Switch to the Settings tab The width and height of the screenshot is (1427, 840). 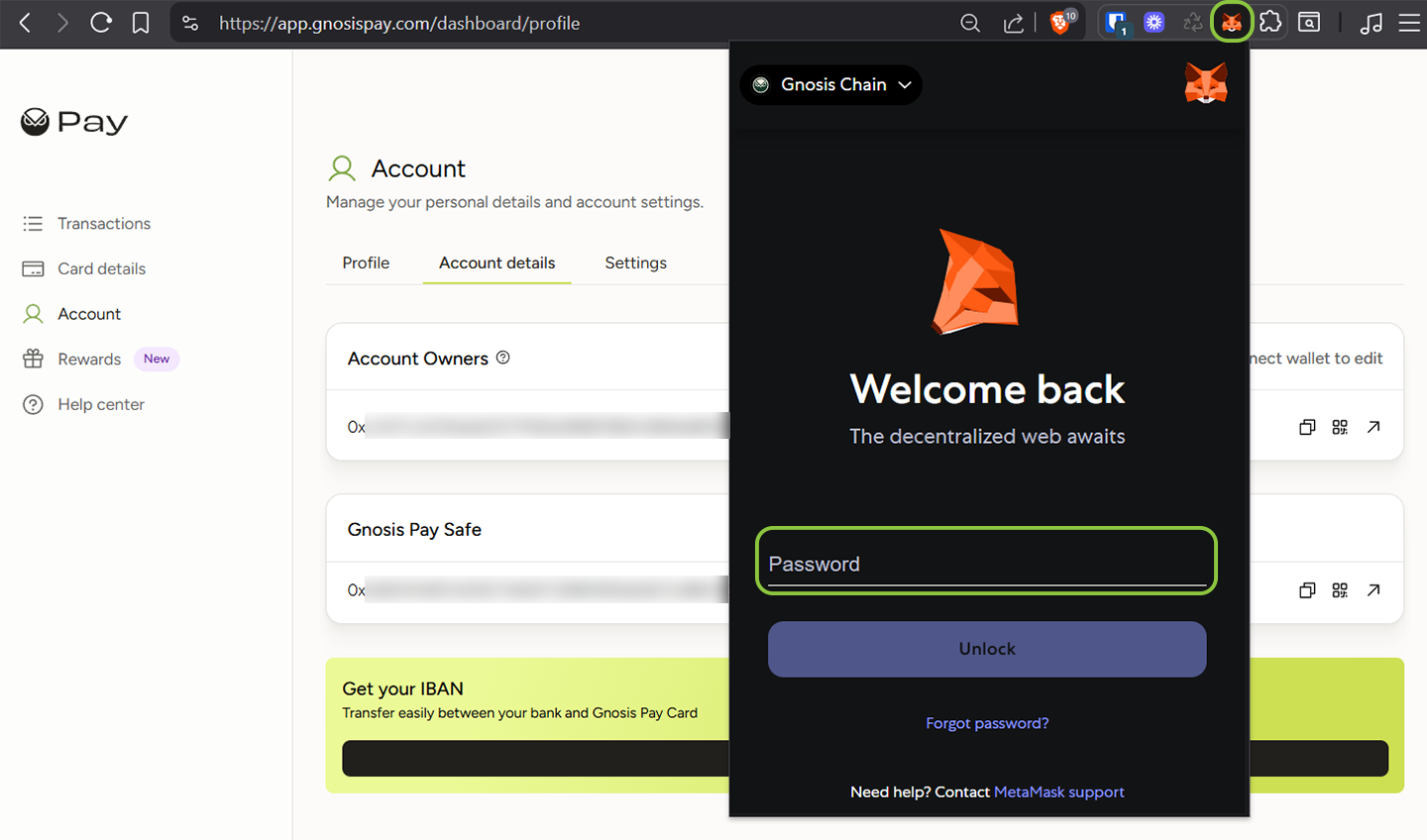pos(635,262)
